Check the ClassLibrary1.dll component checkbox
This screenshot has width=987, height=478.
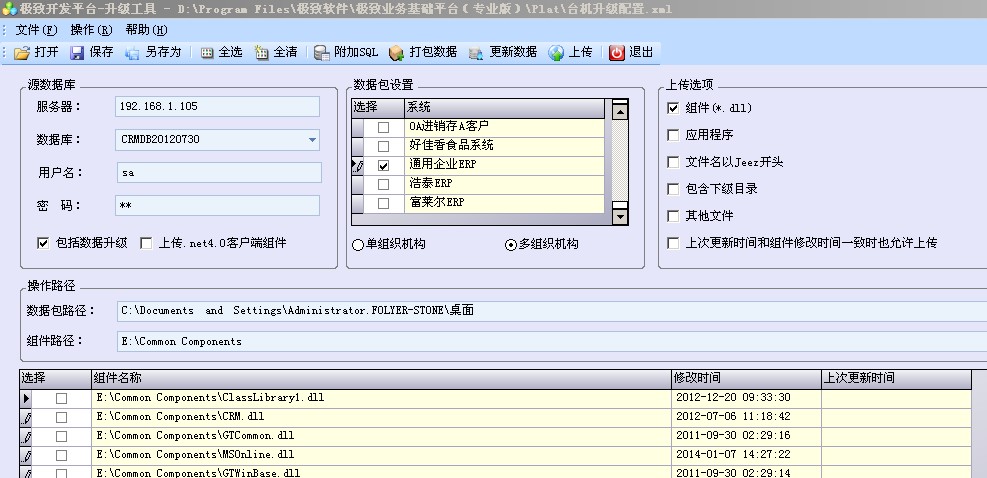tap(61, 399)
